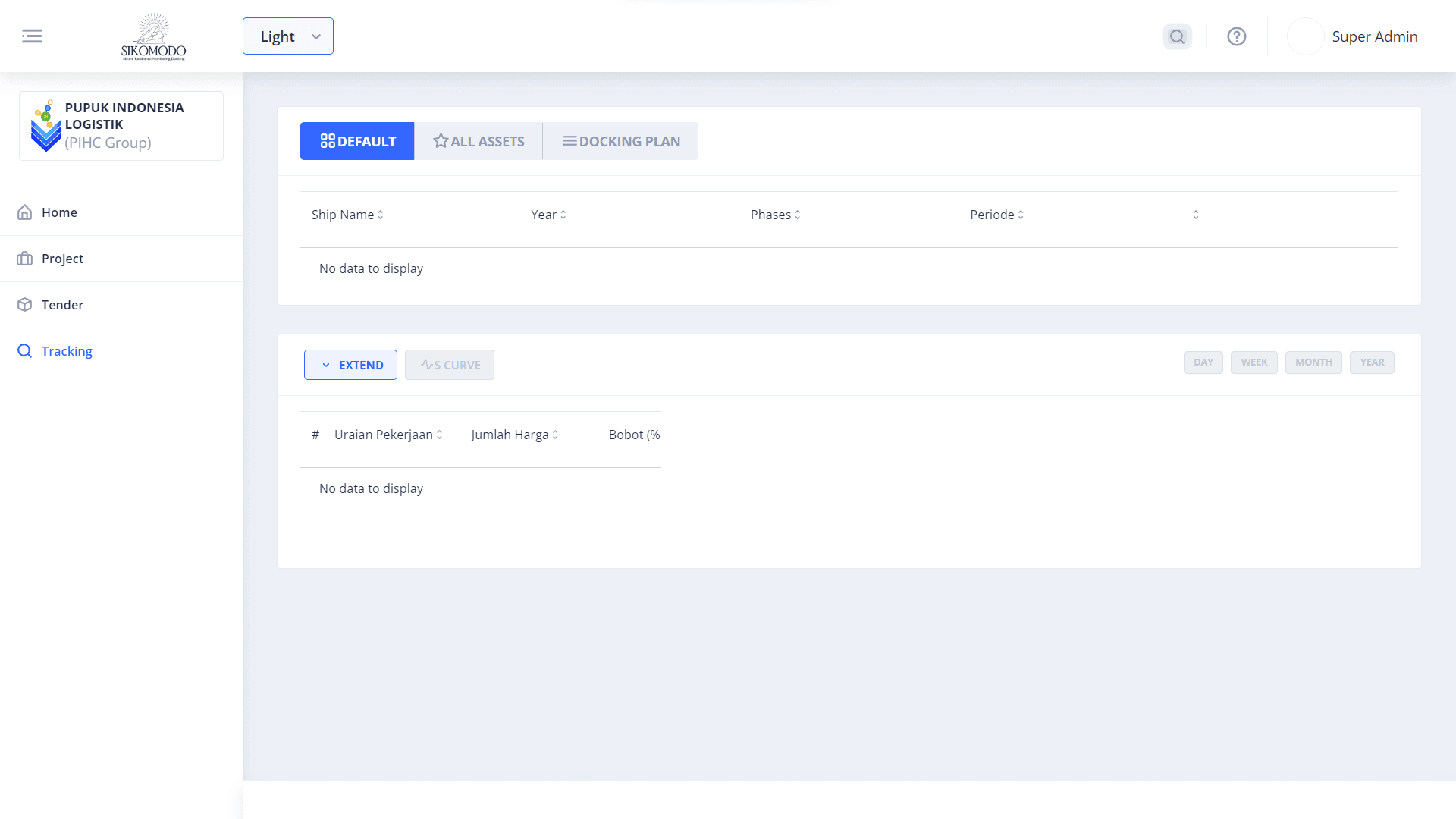Toggle the DAY view button
Screen dimensions: 1456x819
coord(1203,362)
